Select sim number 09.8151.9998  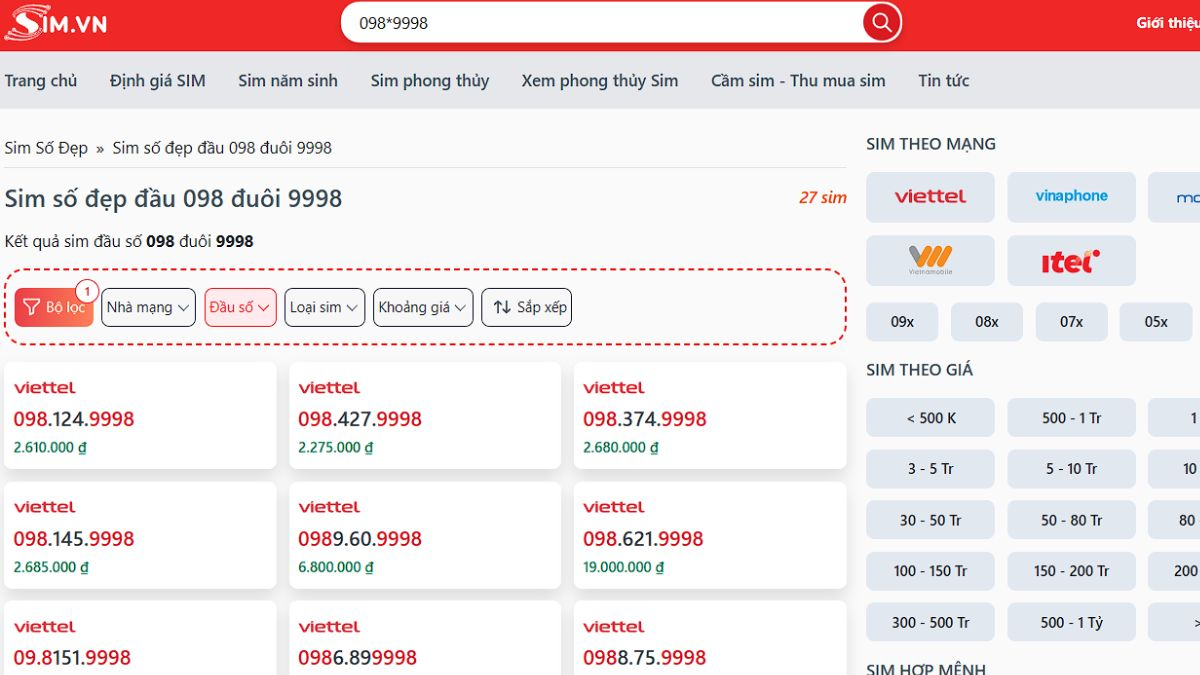72,658
